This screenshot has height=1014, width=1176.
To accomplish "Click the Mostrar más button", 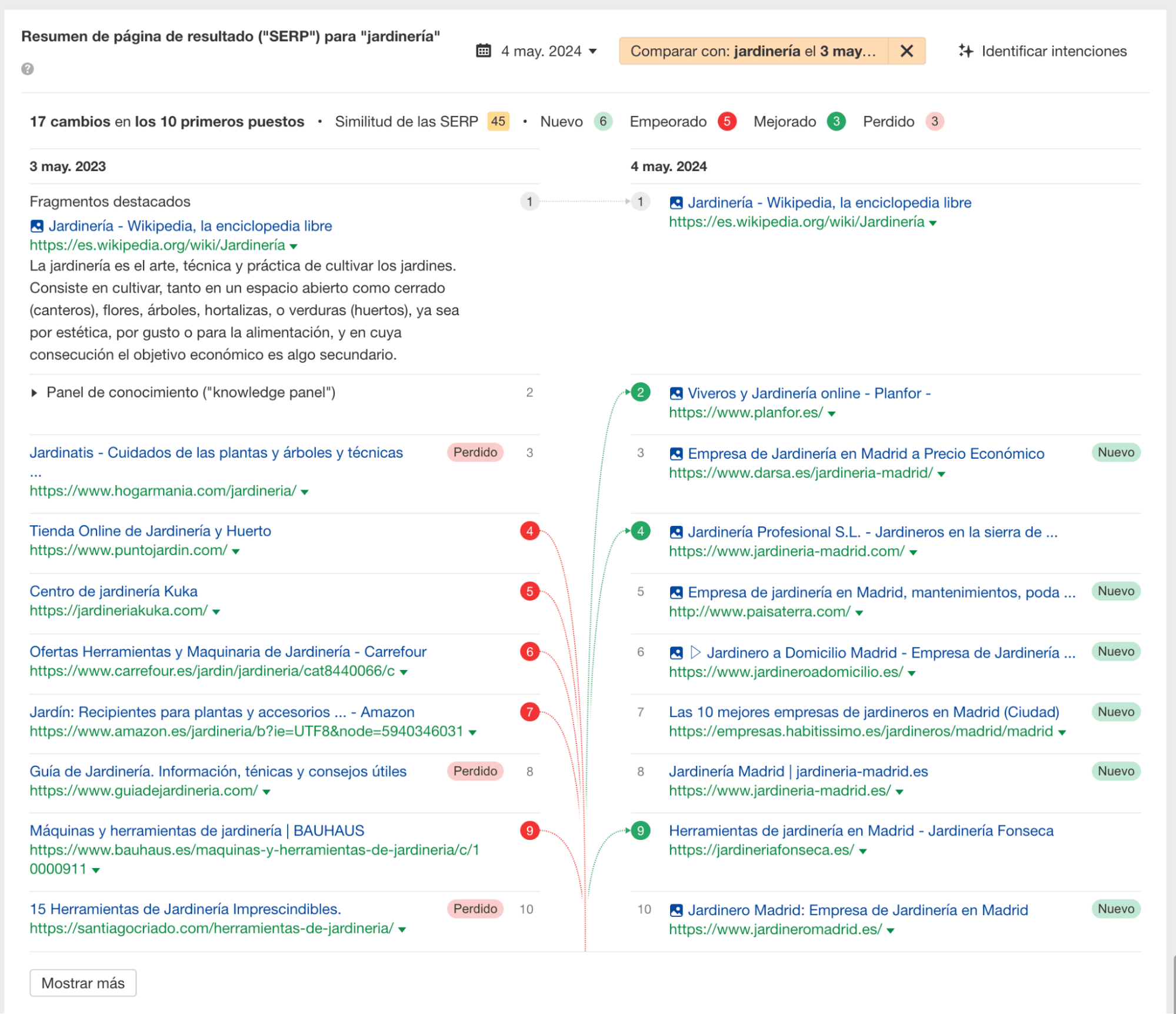I will tap(83, 983).
